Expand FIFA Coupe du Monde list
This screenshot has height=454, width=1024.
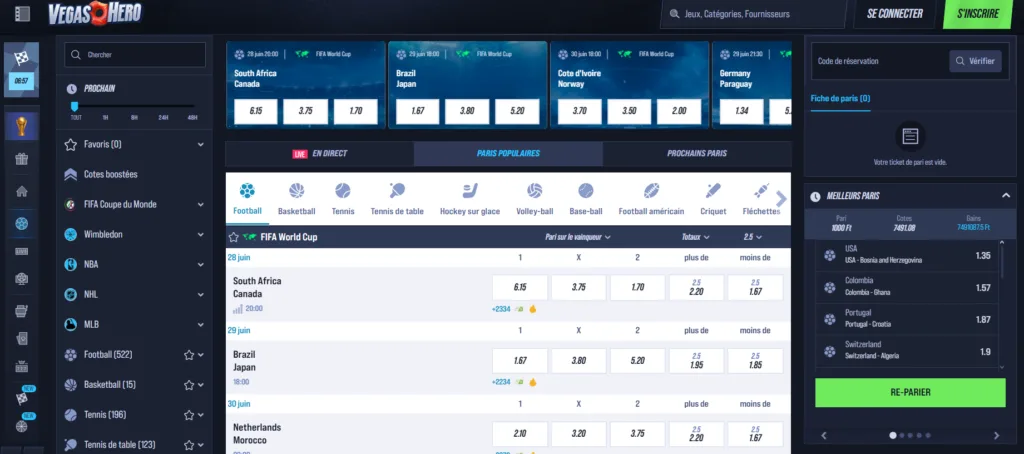(200, 204)
